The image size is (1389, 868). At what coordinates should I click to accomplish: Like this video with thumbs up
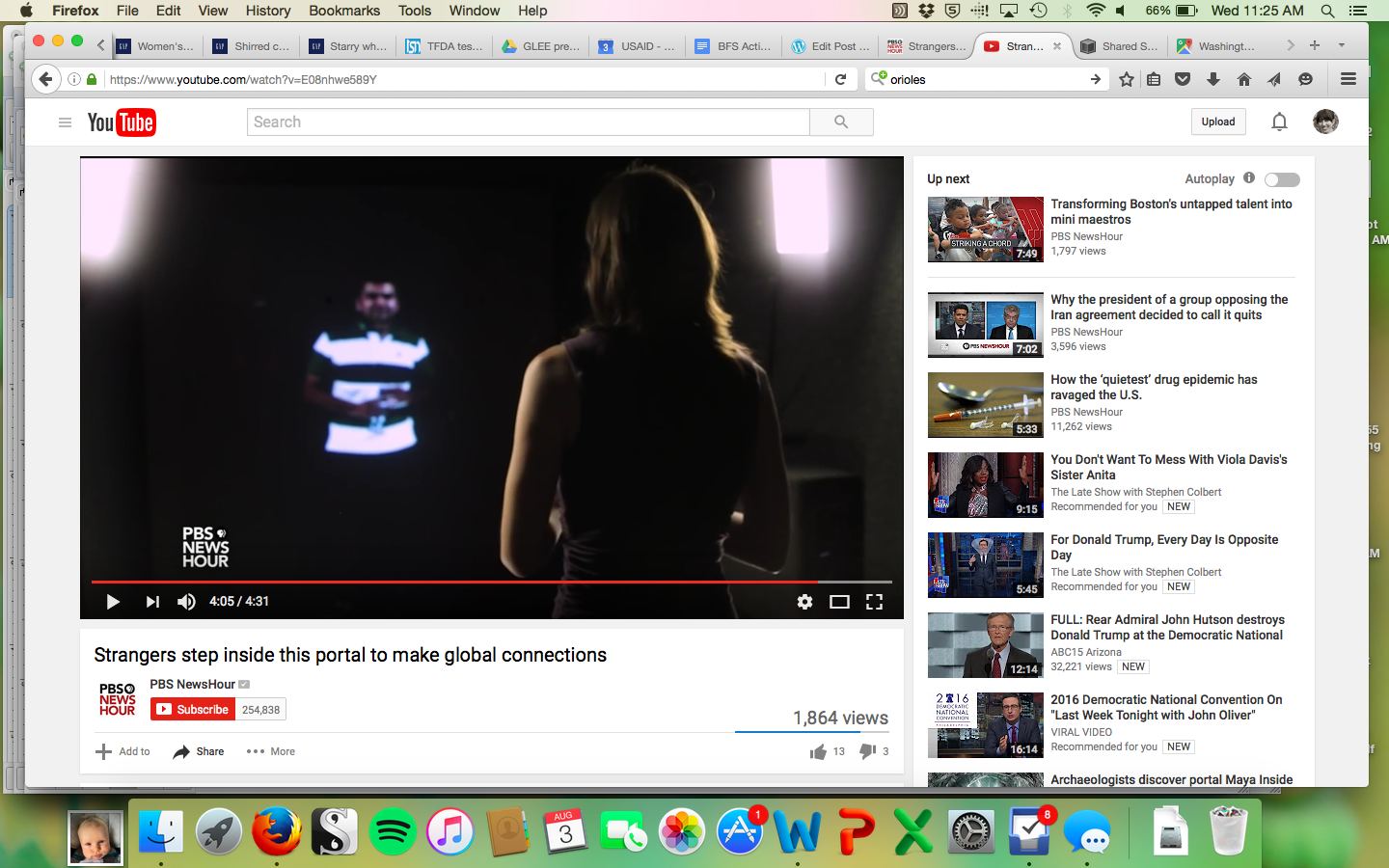pyautogui.click(x=819, y=751)
